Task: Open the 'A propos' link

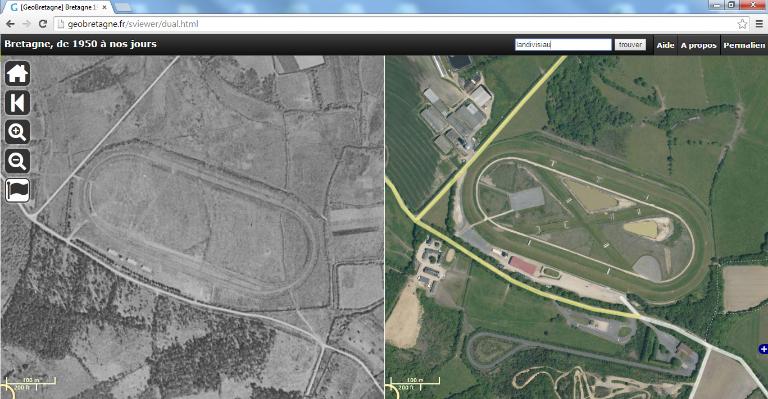Action: 698,45
